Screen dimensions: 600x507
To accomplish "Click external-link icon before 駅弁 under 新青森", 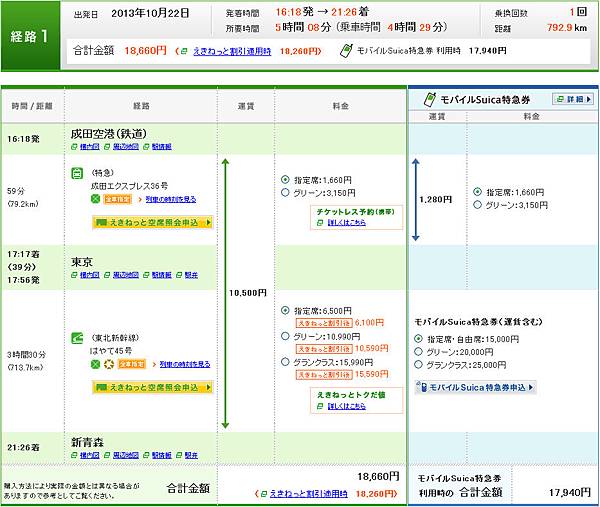I will pyautogui.click(x=179, y=455).
